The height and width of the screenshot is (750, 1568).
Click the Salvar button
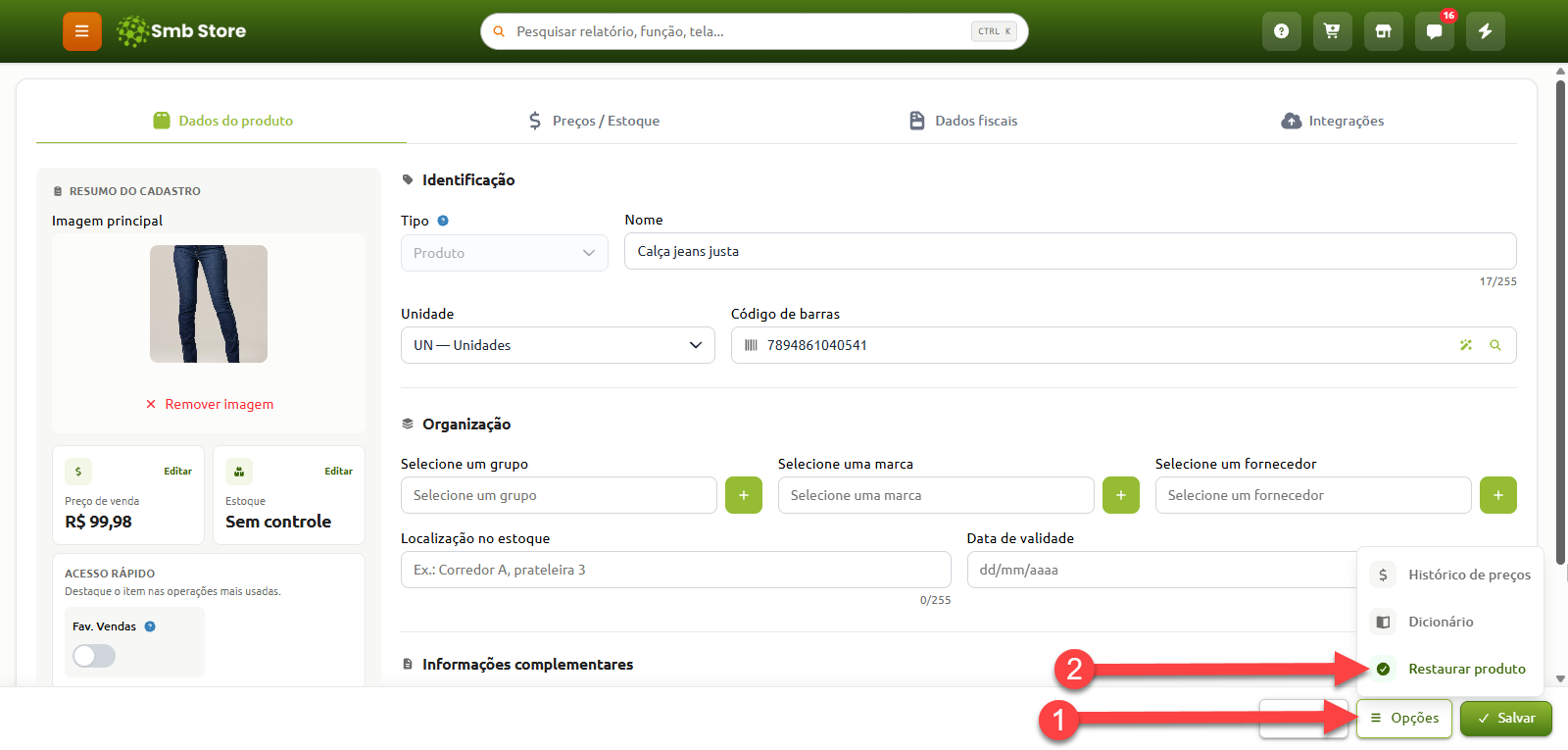click(1506, 719)
